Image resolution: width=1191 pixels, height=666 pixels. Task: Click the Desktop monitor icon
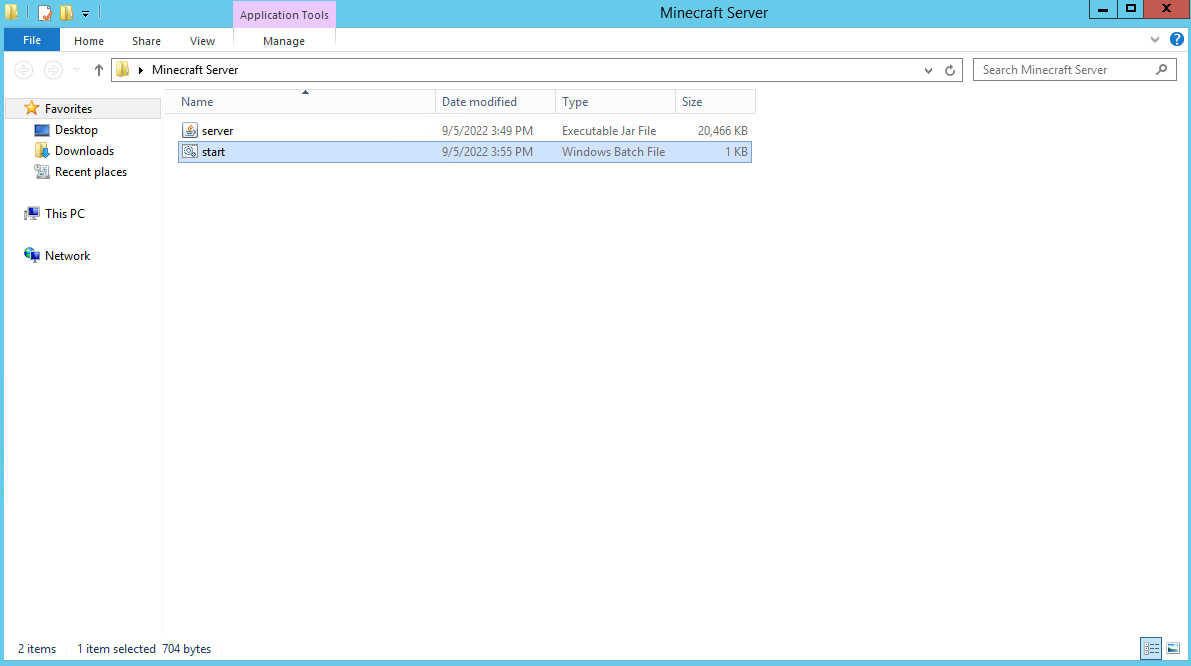pos(42,130)
